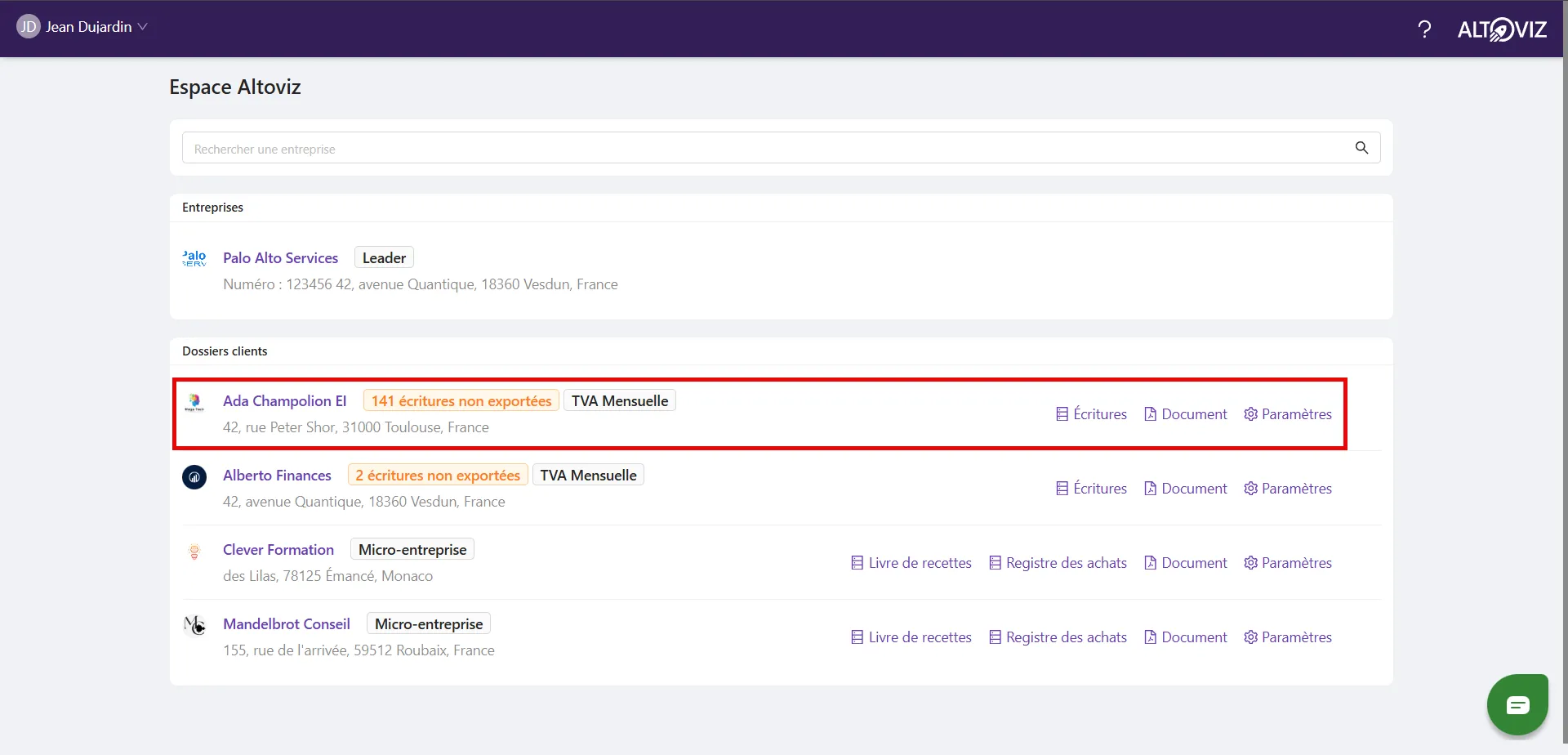
Task: Click the Espace Altoviz page title
Action: pos(235,87)
